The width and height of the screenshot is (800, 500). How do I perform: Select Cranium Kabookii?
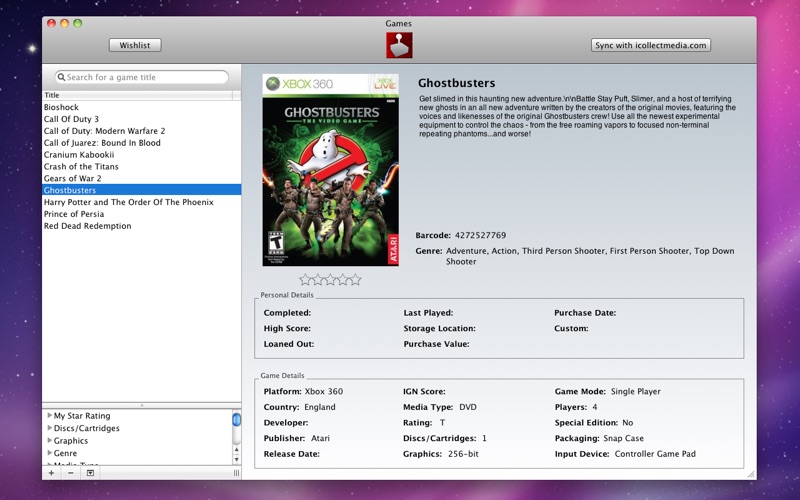pos(141,155)
